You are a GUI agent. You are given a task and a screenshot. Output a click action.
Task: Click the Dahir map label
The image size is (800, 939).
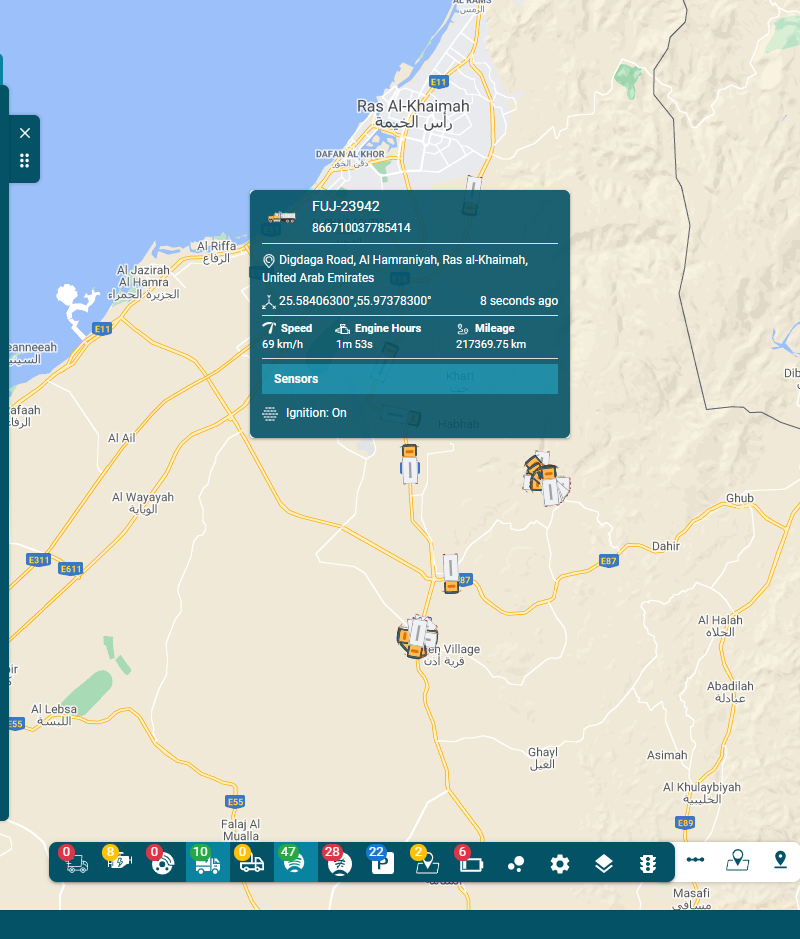point(666,546)
